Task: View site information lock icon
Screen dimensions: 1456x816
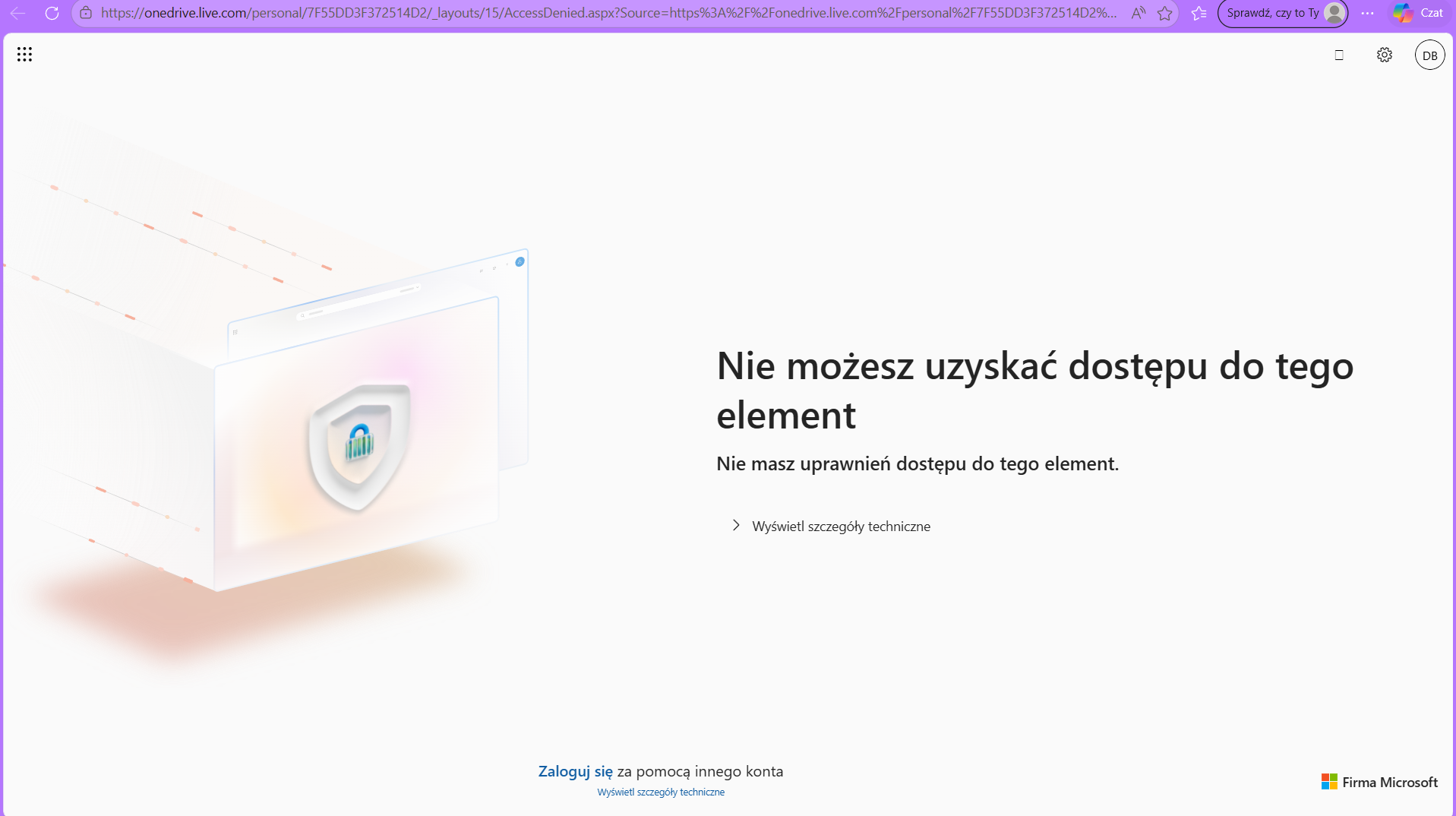Action: pyautogui.click(x=86, y=13)
